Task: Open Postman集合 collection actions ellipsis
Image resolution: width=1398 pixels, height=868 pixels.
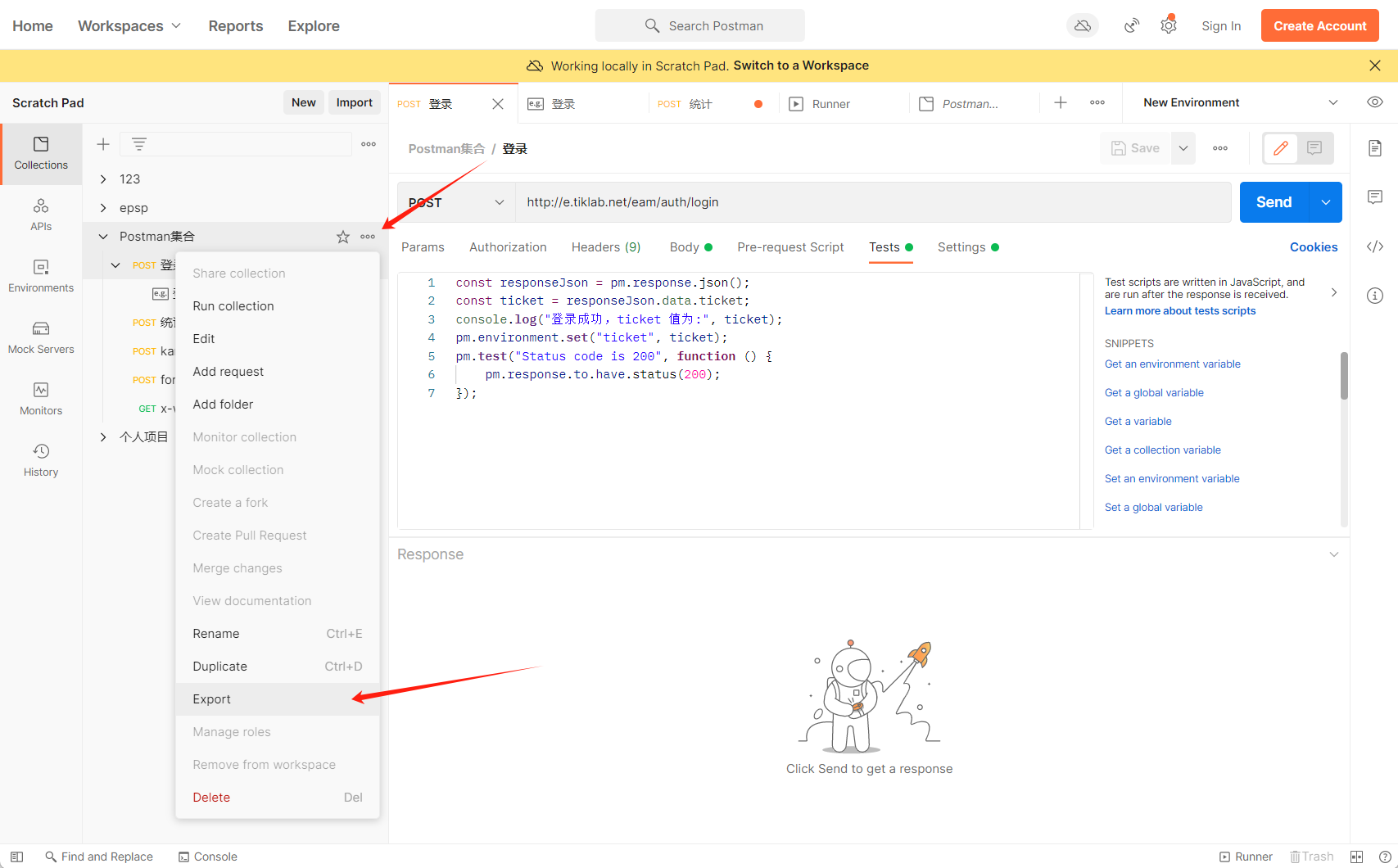Action: [368, 237]
